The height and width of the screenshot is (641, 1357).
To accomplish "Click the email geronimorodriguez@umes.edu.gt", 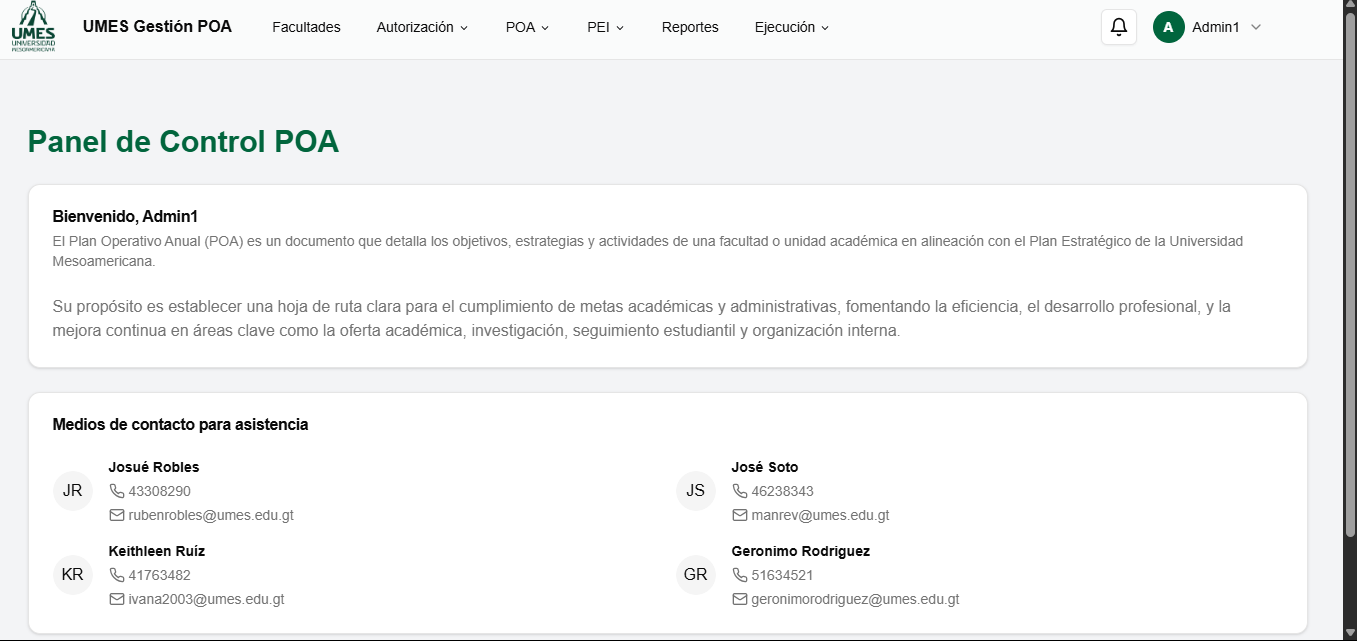I will [x=855, y=600].
